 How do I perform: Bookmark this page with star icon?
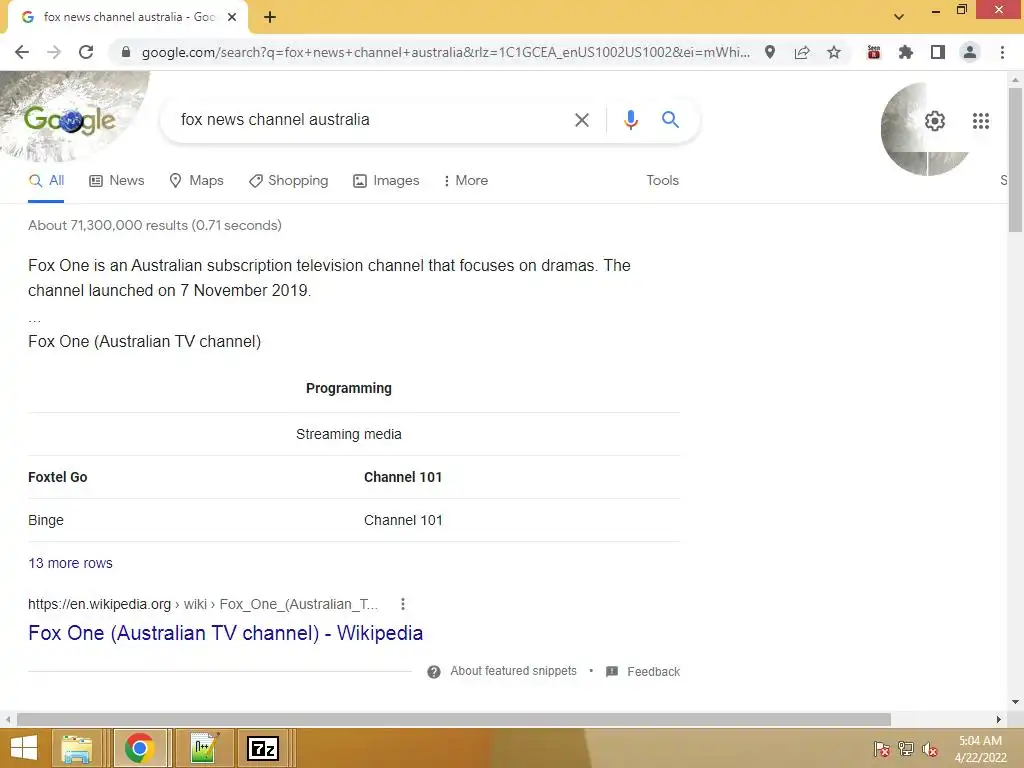[x=833, y=52]
